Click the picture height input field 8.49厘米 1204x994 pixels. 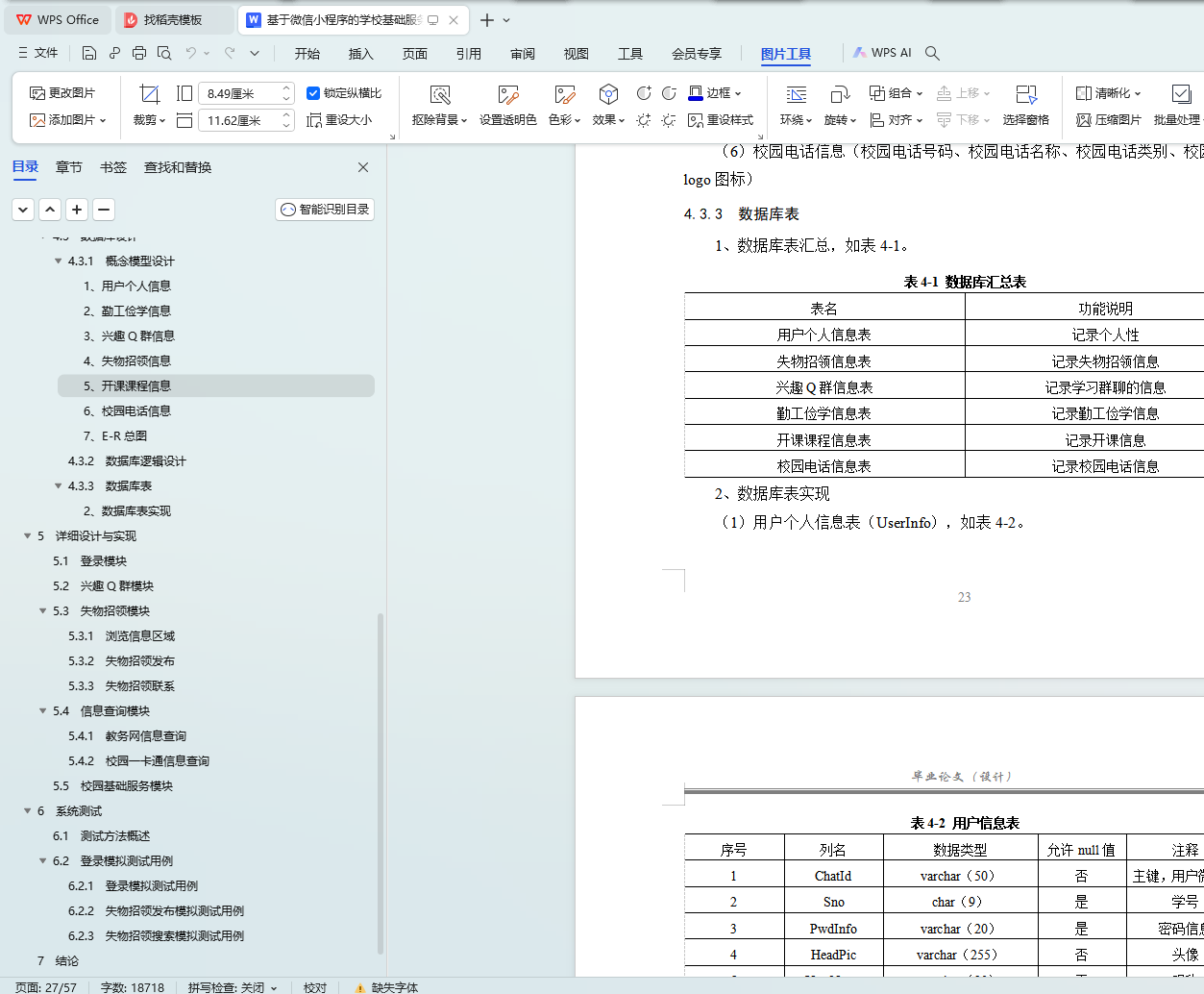point(239,93)
